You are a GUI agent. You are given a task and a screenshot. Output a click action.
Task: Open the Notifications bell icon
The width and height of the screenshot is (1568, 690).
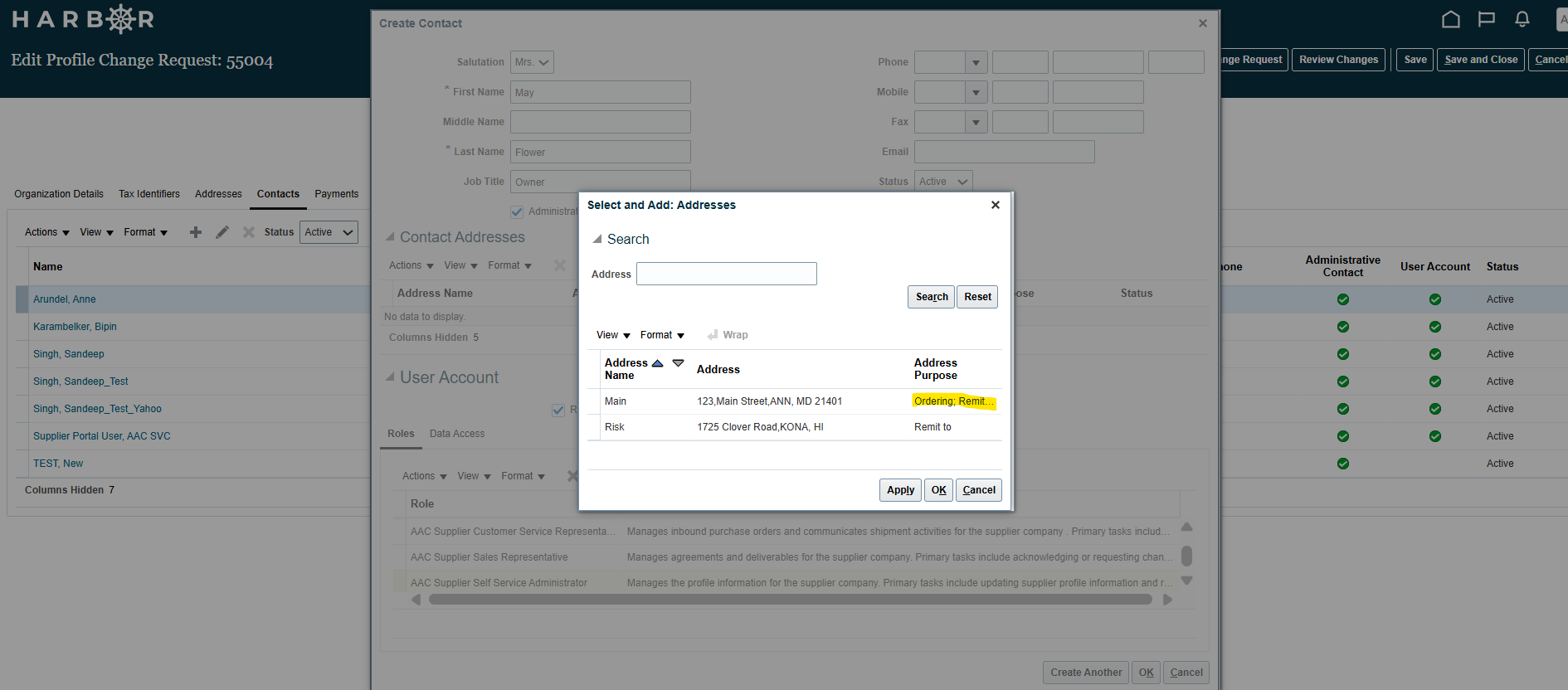tap(1522, 19)
